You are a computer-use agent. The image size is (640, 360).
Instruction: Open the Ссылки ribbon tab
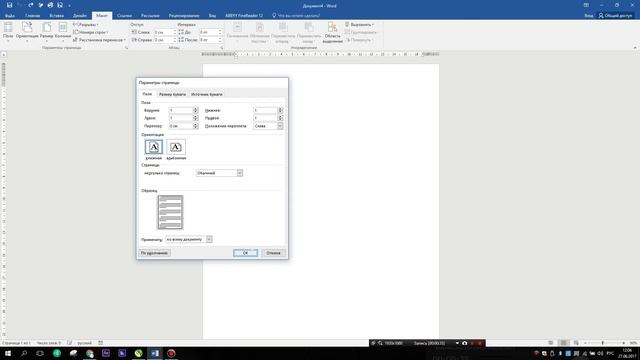124,16
